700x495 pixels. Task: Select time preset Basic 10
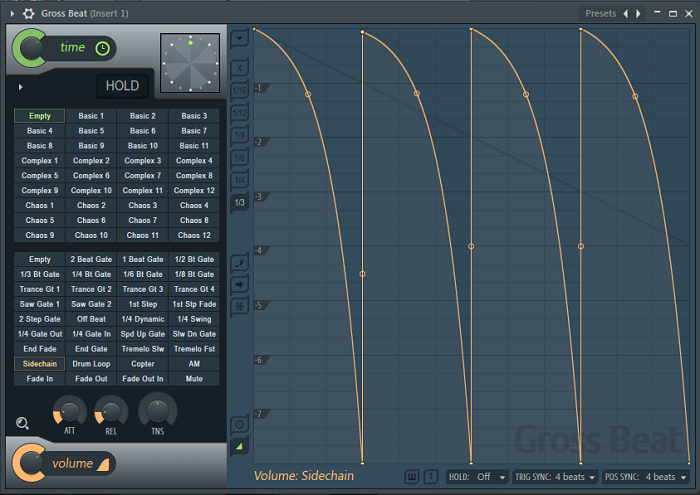pyautogui.click(x=143, y=146)
